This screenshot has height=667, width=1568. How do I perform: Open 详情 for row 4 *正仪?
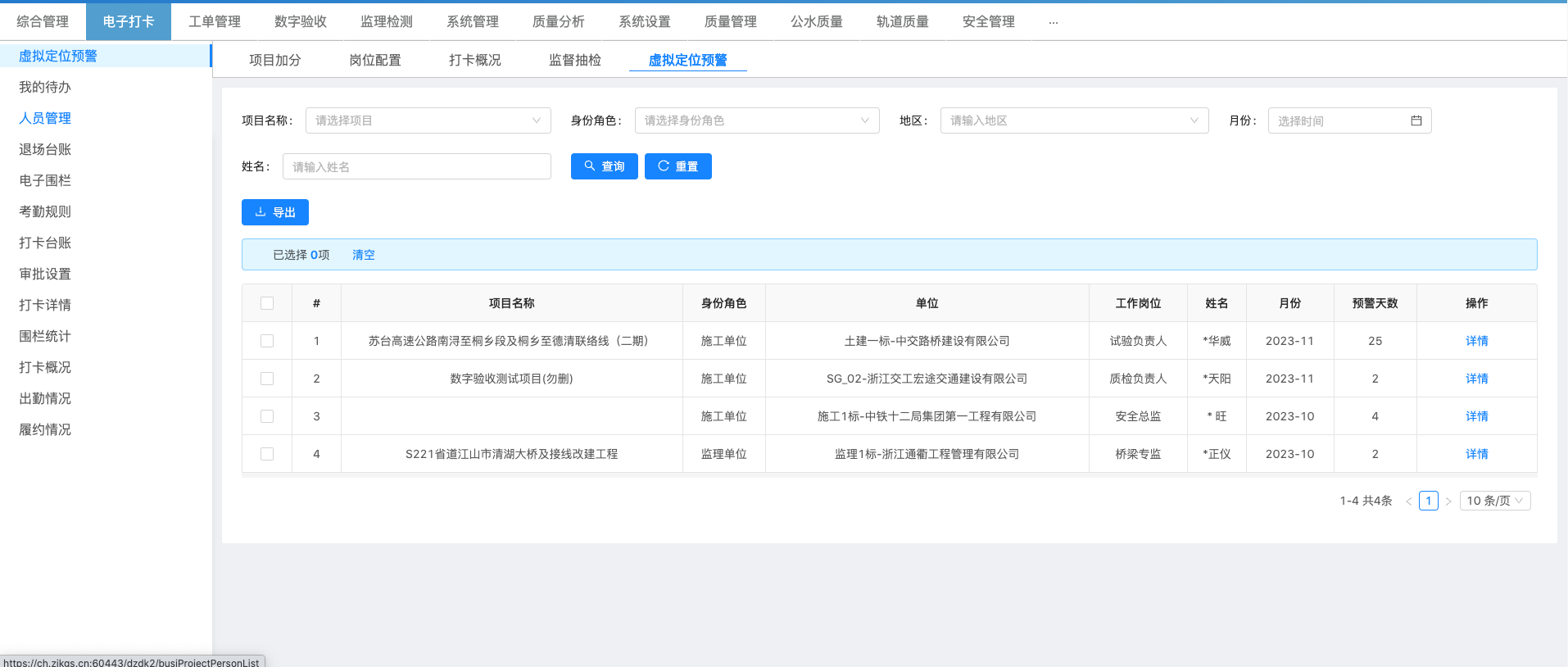(1477, 454)
